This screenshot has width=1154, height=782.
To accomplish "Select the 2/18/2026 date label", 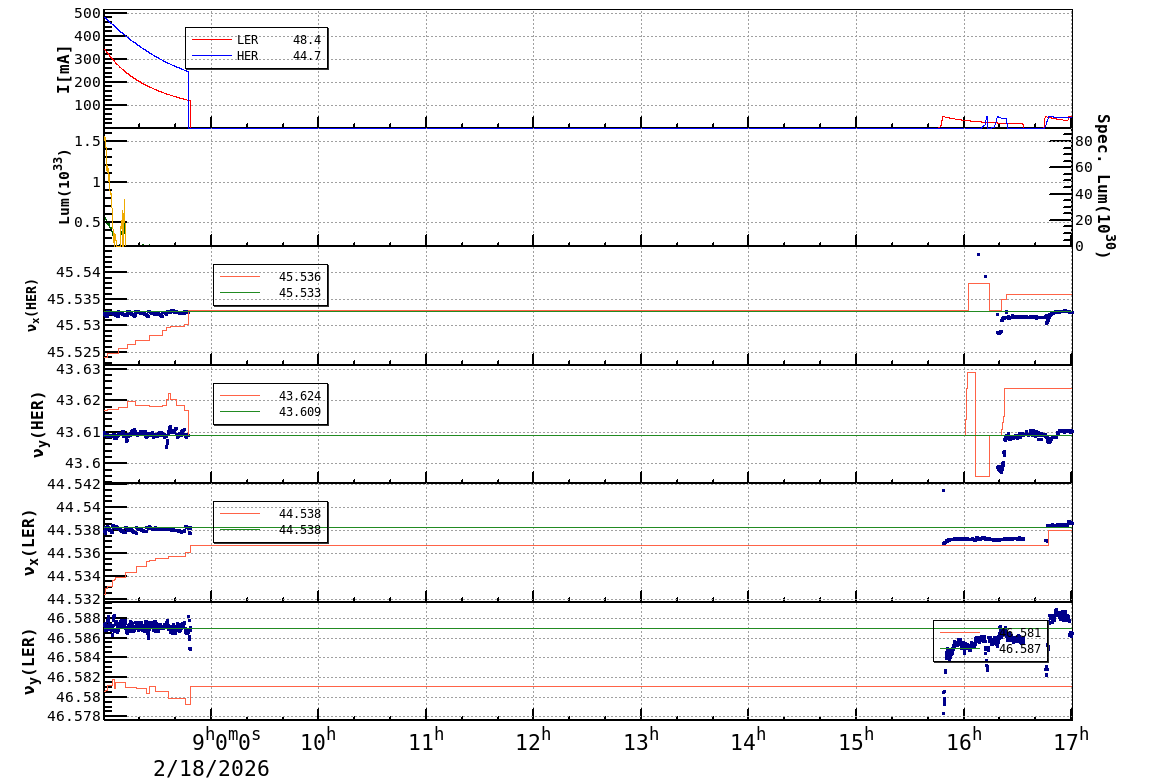I will (x=211, y=767).
